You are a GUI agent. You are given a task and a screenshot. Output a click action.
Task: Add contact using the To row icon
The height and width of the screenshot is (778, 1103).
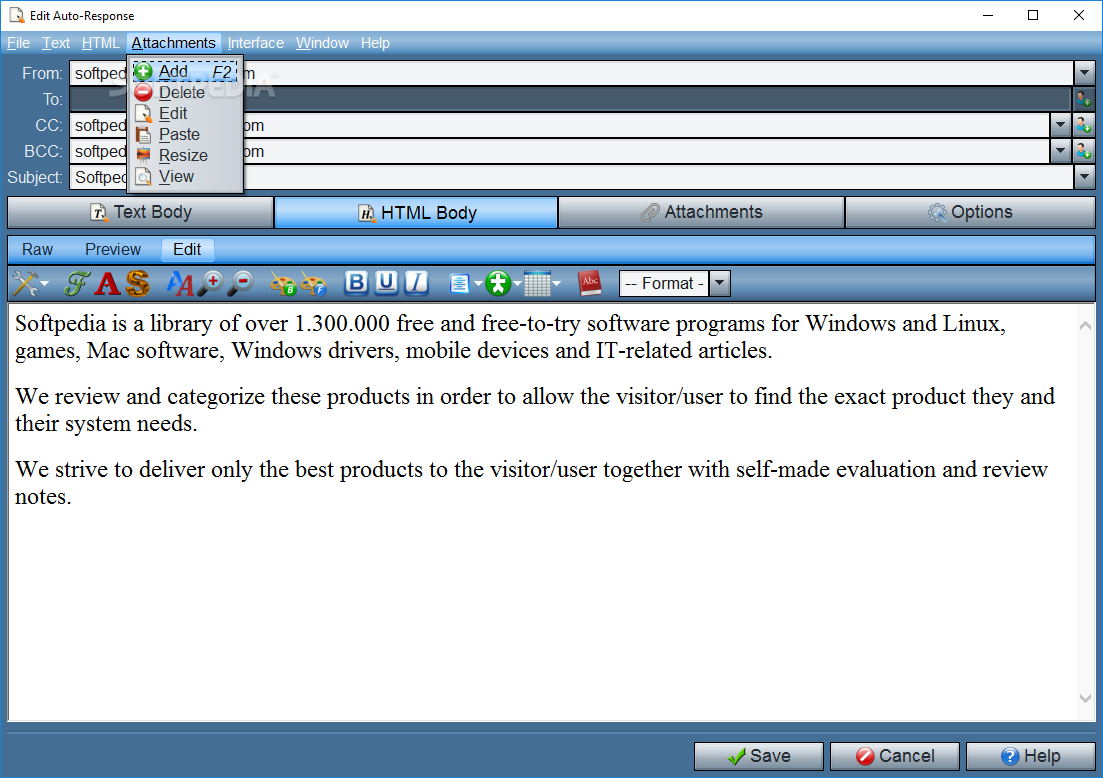[1083, 99]
